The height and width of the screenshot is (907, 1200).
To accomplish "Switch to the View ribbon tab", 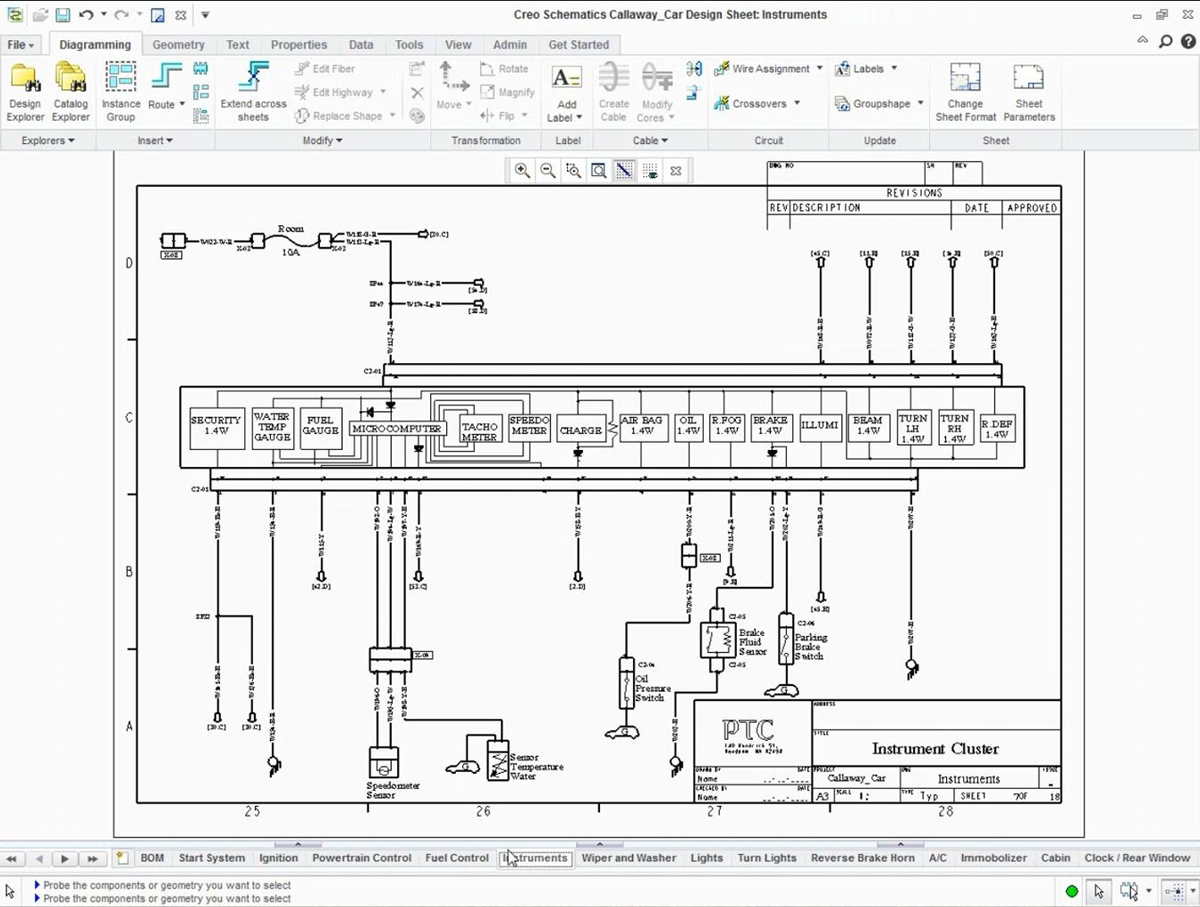I will 458,45.
